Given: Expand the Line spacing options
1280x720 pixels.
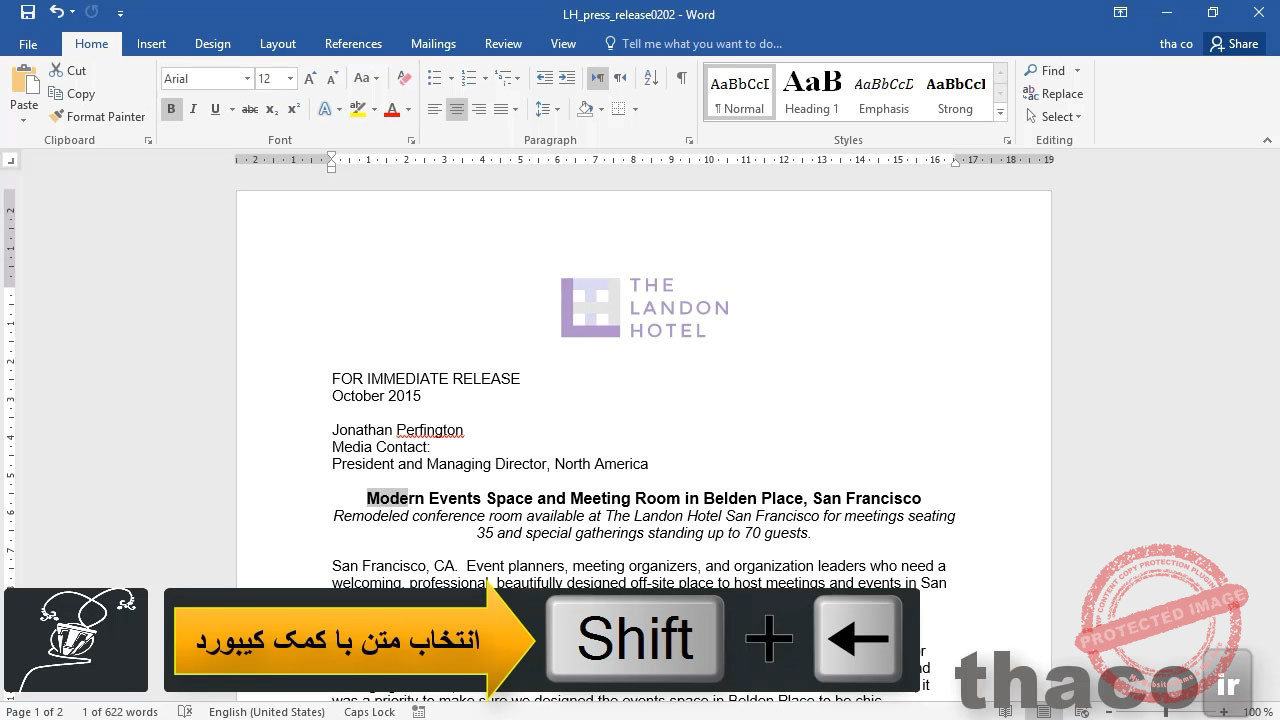Looking at the screenshot, I should (559, 109).
